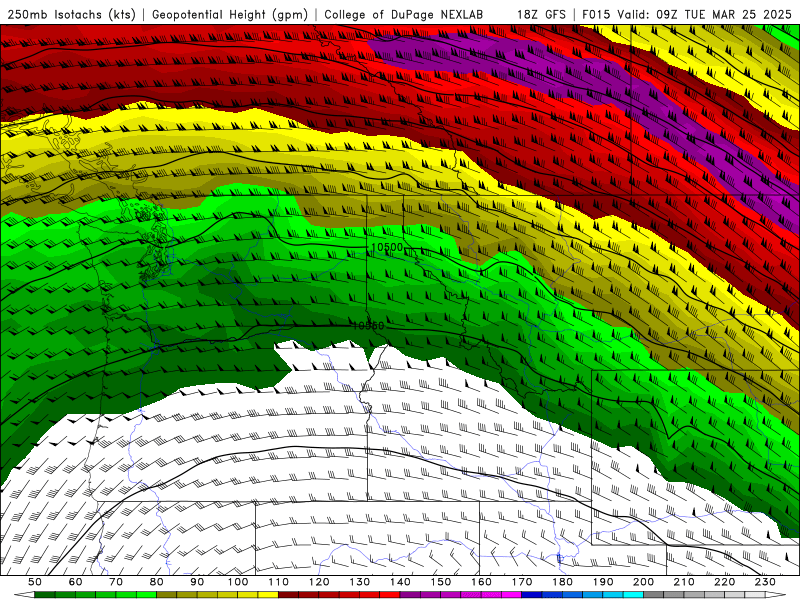Click the '250mb Isotachs (kts)' title text
The height and width of the screenshot is (600, 800).
point(72,14)
